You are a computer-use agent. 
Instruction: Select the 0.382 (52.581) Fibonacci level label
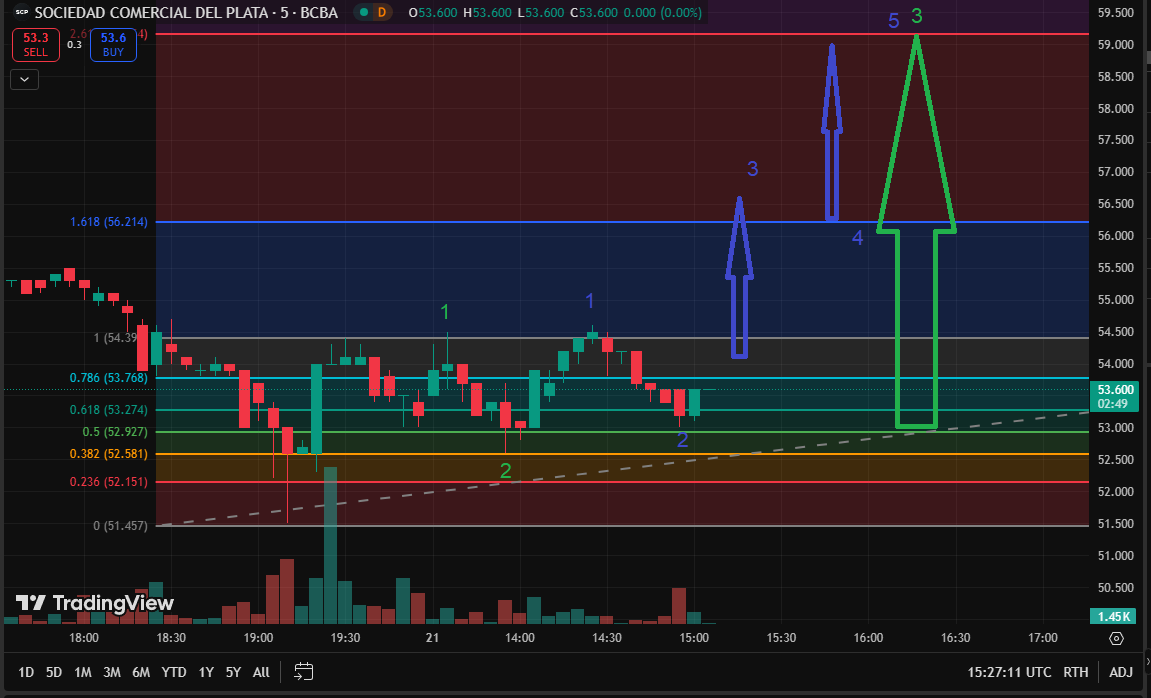coord(109,454)
